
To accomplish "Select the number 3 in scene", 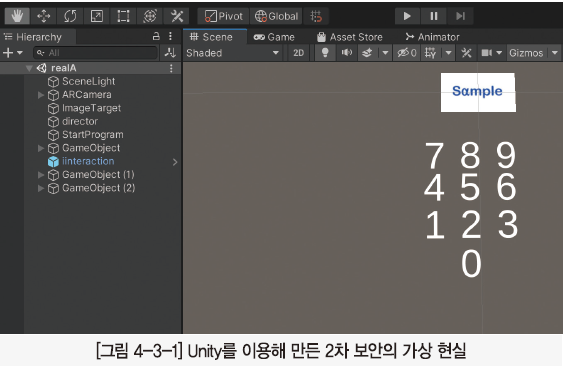I will point(508,225).
